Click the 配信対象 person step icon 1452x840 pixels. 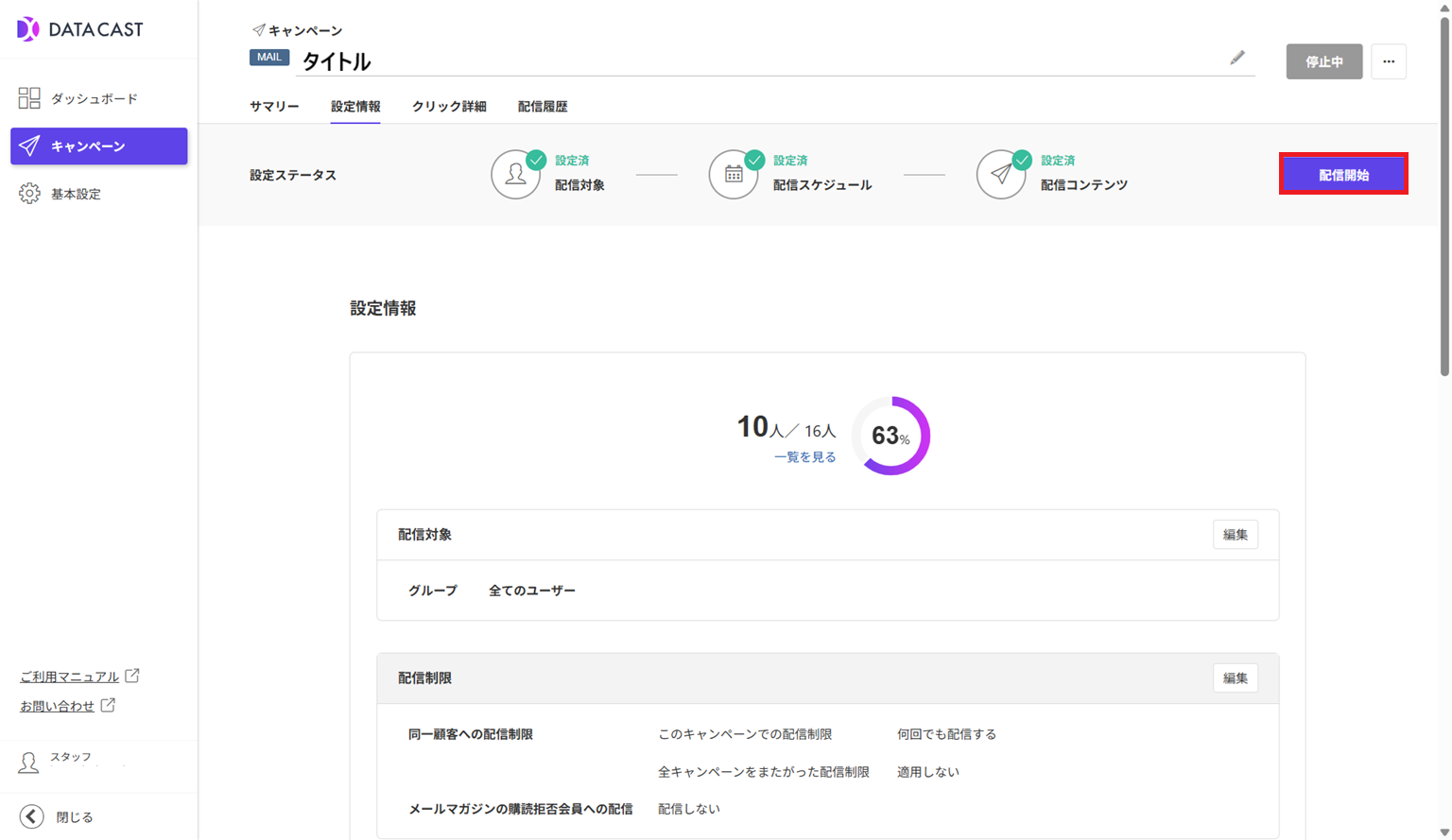(x=515, y=175)
